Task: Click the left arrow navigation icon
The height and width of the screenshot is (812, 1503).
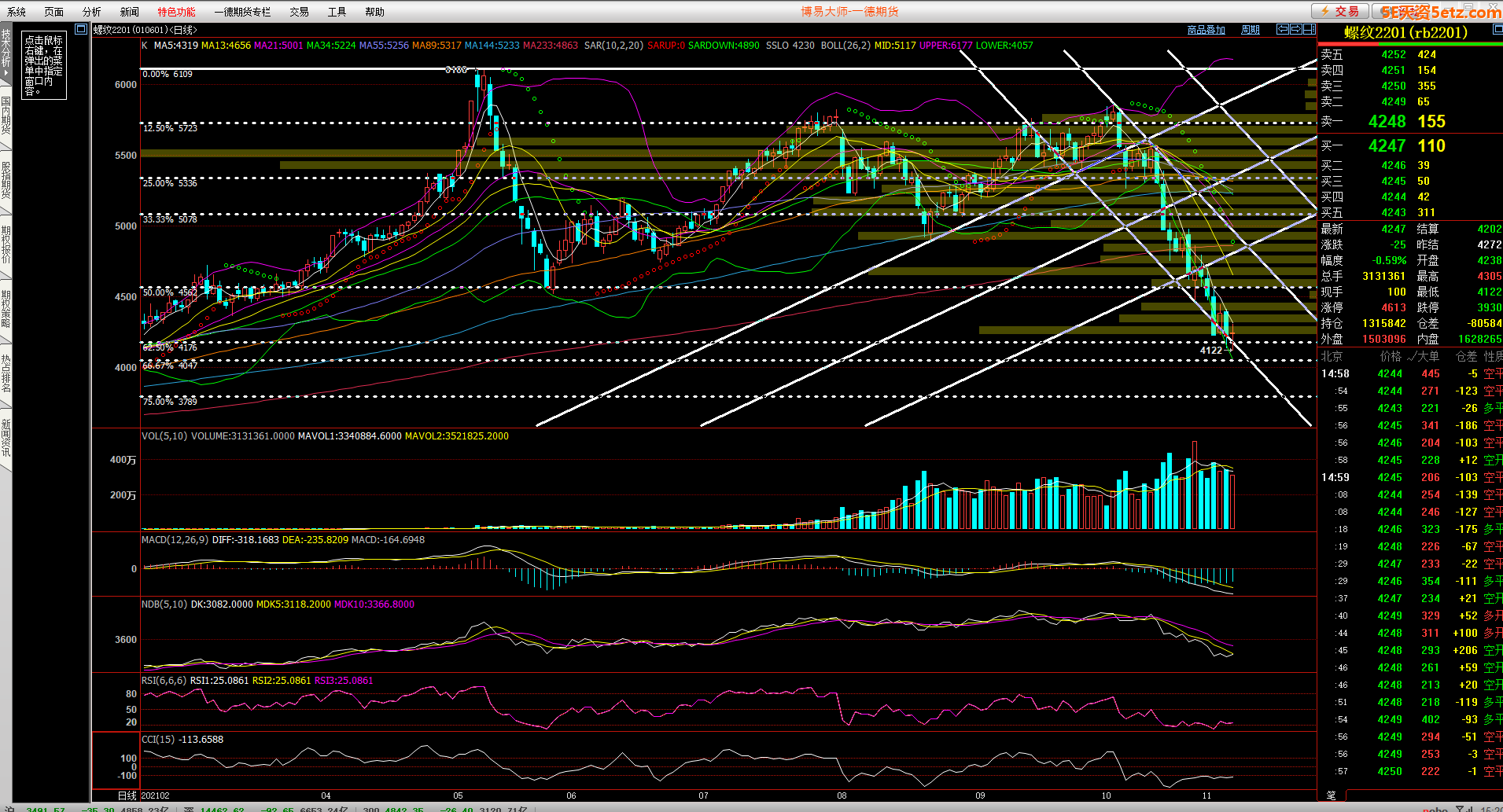Action: pyautogui.click(x=1283, y=29)
